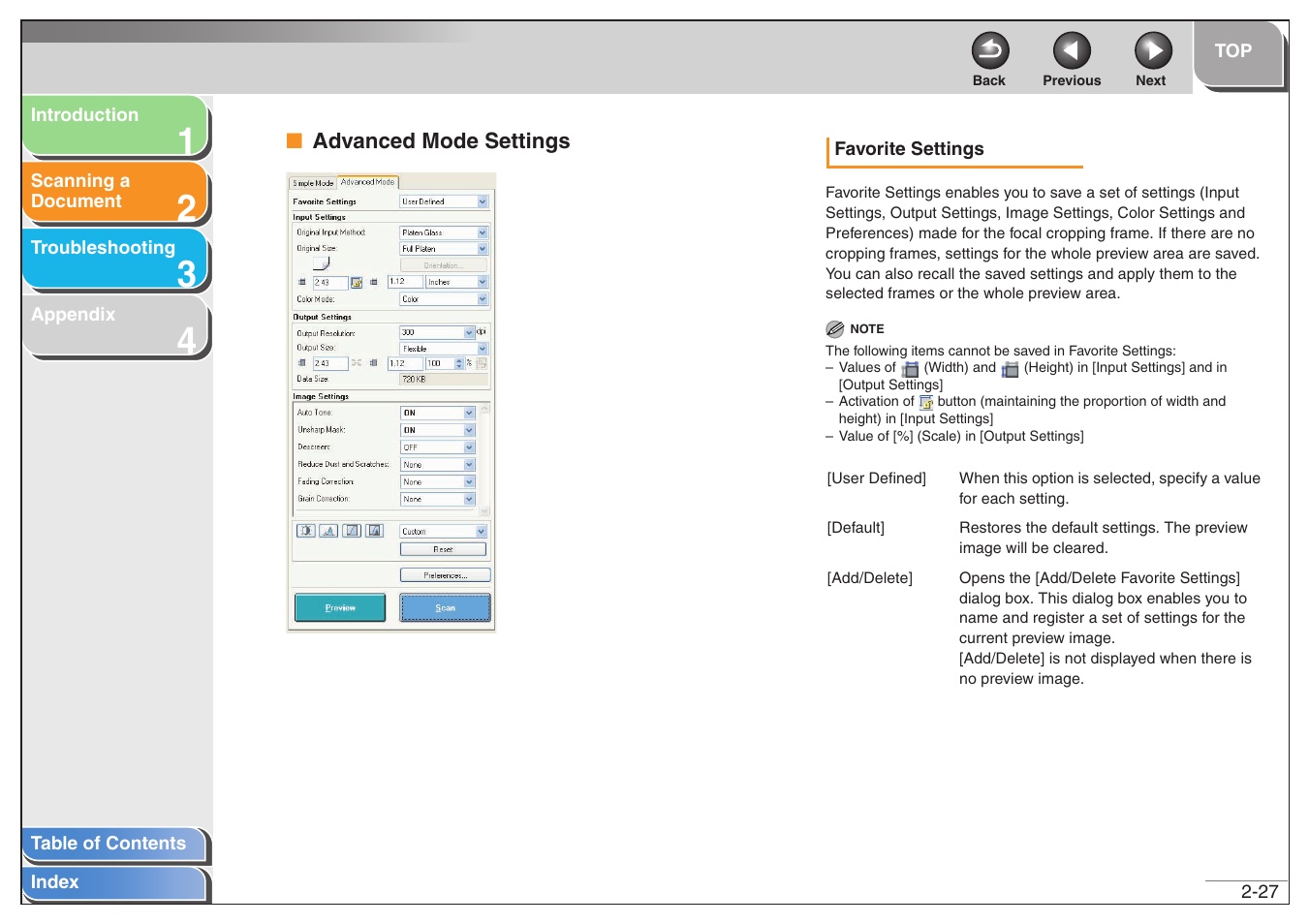
Task: Click Image Settings scroll down arrow
Action: 484,510
